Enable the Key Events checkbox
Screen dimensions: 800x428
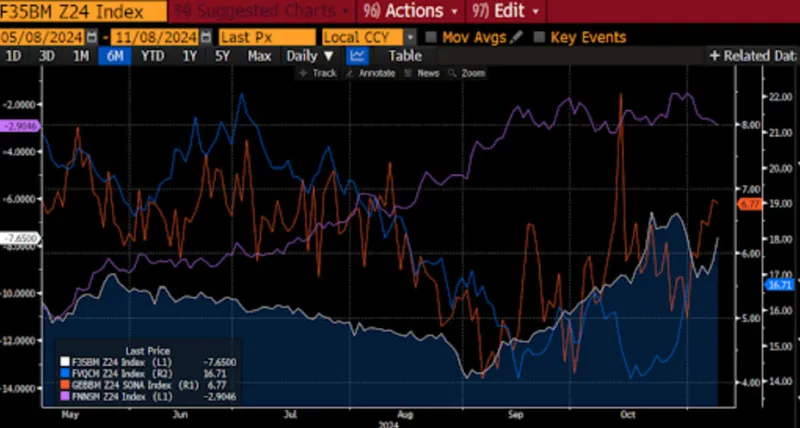540,37
